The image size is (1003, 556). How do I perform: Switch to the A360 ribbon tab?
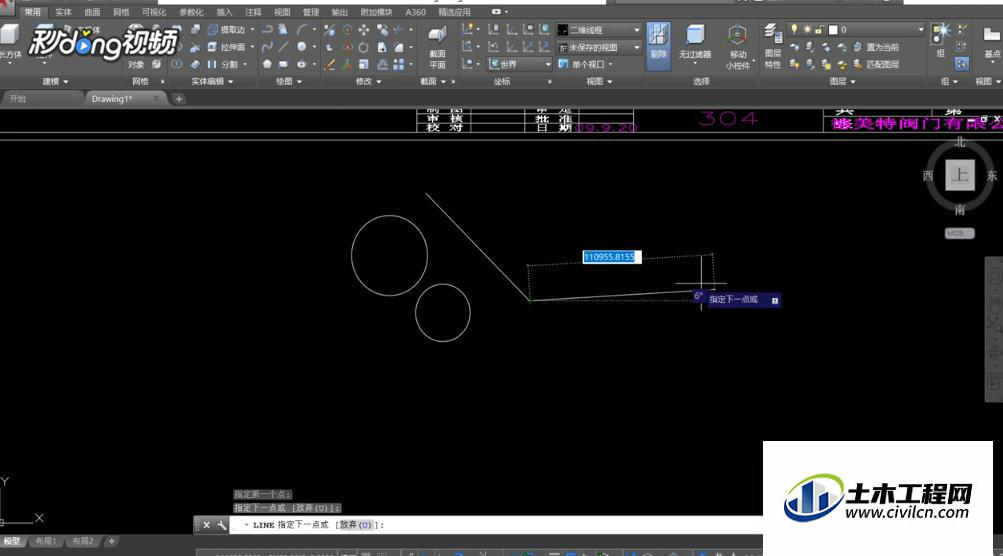pos(415,12)
